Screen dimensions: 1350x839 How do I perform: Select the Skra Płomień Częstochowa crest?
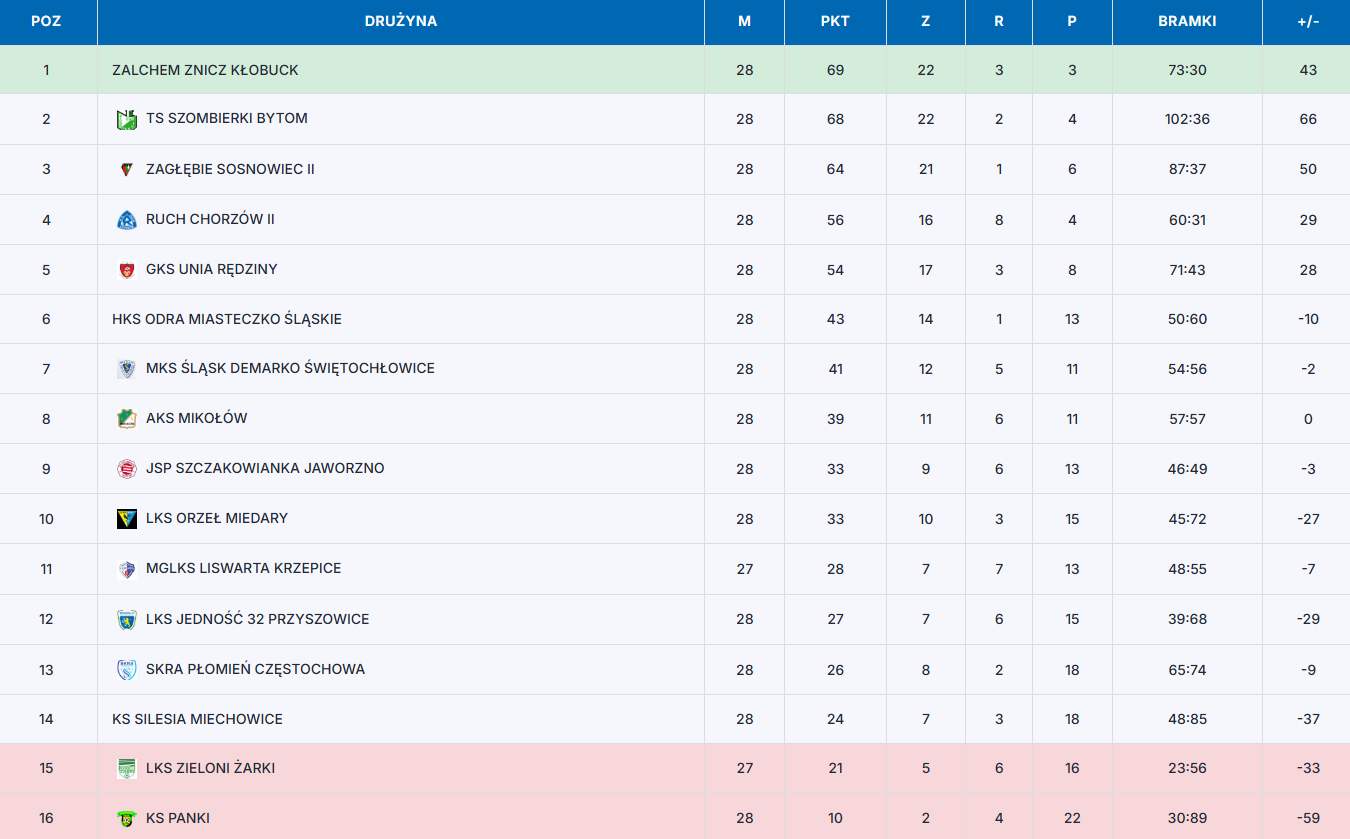pyautogui.click(x=126, y=670)
